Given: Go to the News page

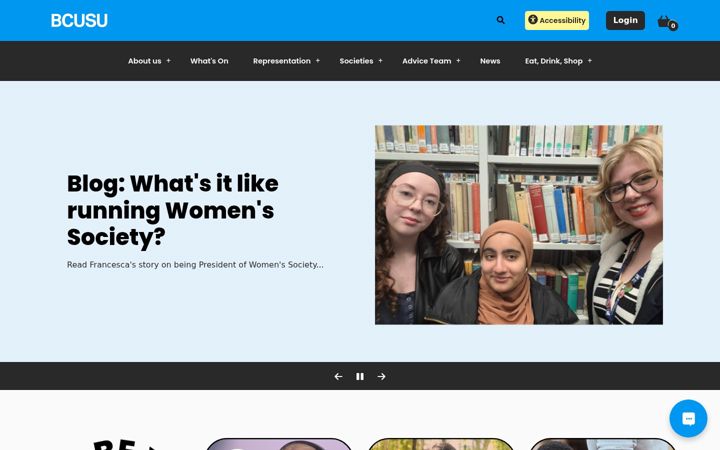Looking at the screenshot, I should (x=490, y=61).
